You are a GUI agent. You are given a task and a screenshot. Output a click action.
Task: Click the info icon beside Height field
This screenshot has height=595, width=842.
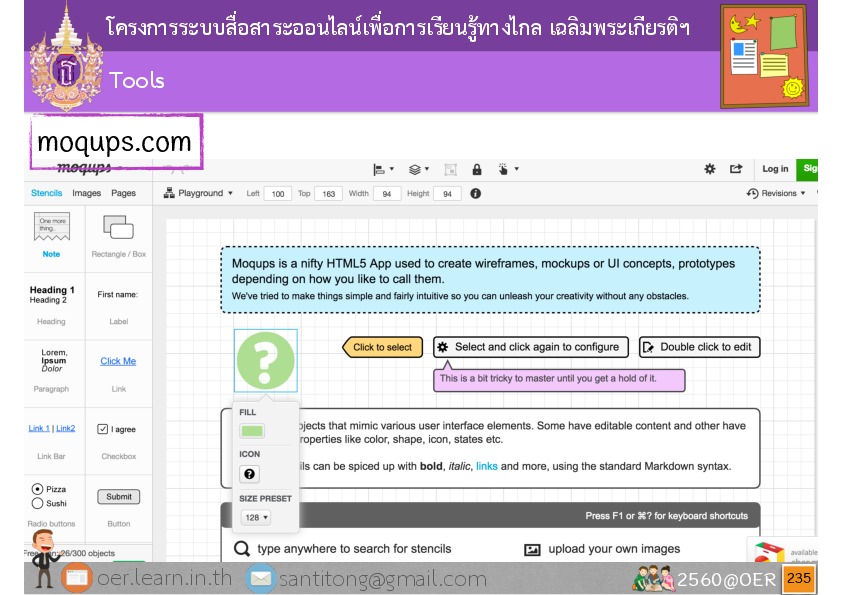tap(476, 193)
